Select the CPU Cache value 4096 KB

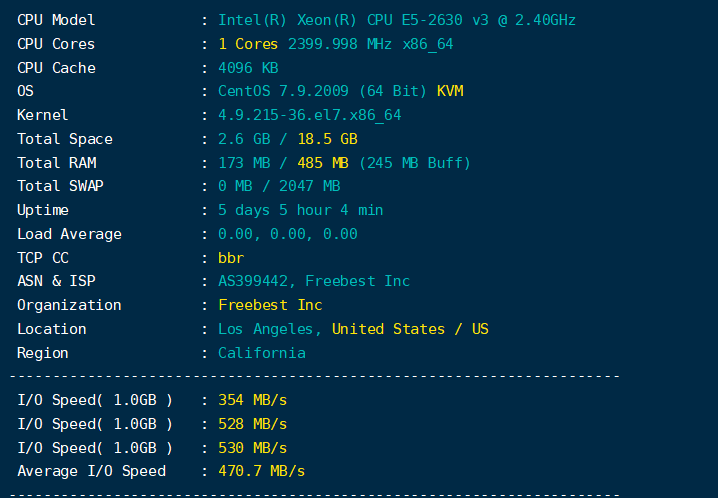point(248,68)
